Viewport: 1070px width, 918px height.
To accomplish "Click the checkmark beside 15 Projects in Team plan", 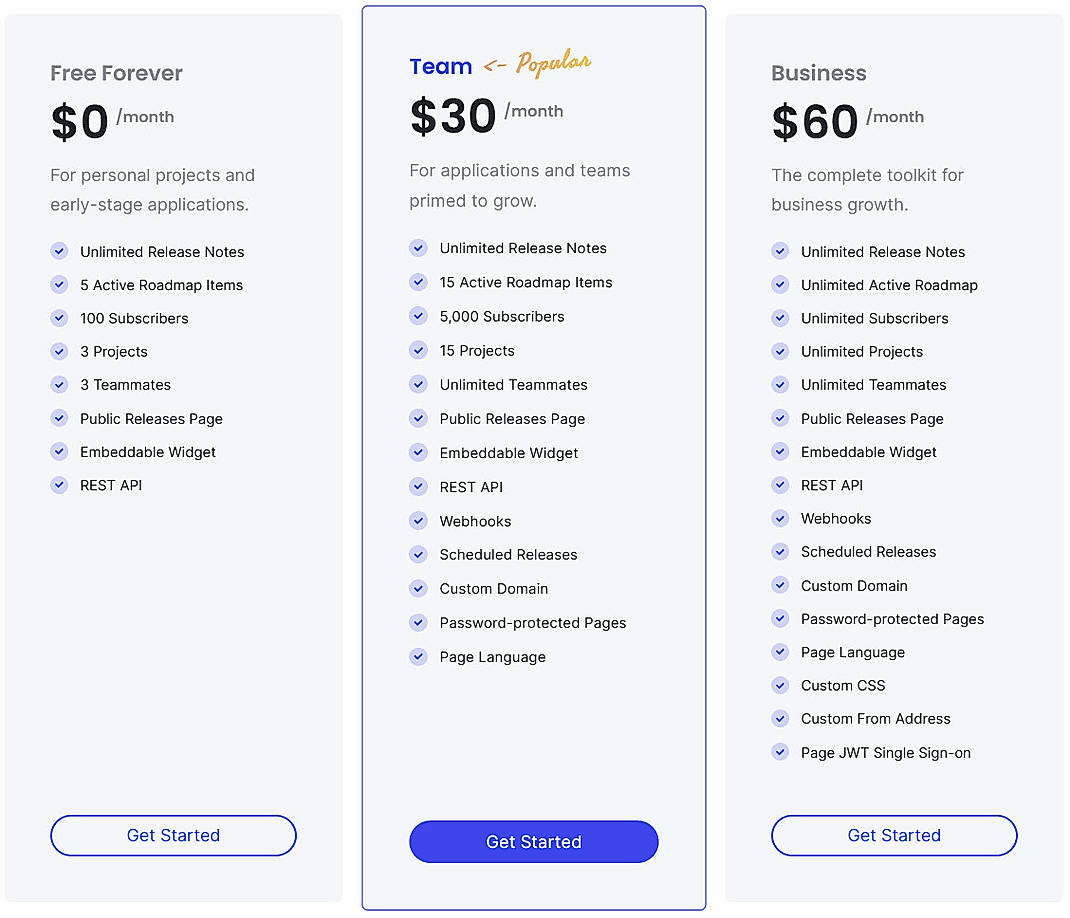I will tap(418, 350).
